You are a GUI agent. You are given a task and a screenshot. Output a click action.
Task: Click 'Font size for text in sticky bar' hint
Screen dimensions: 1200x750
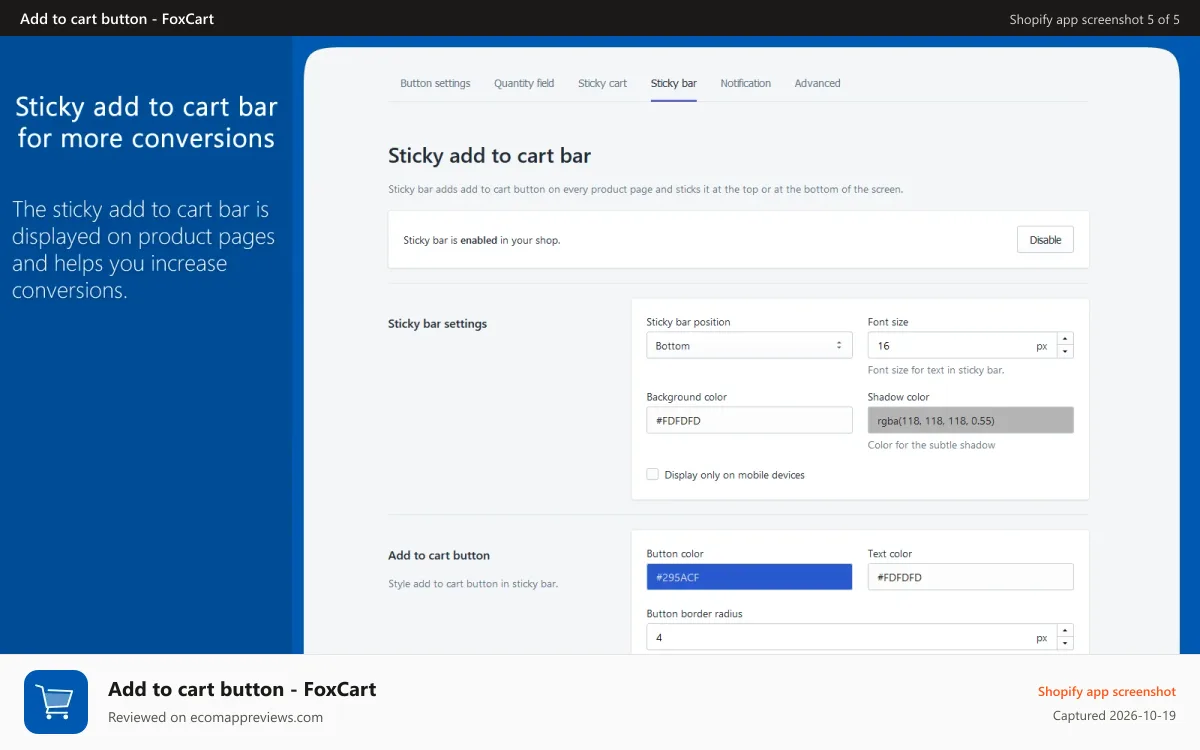(935, 370)
